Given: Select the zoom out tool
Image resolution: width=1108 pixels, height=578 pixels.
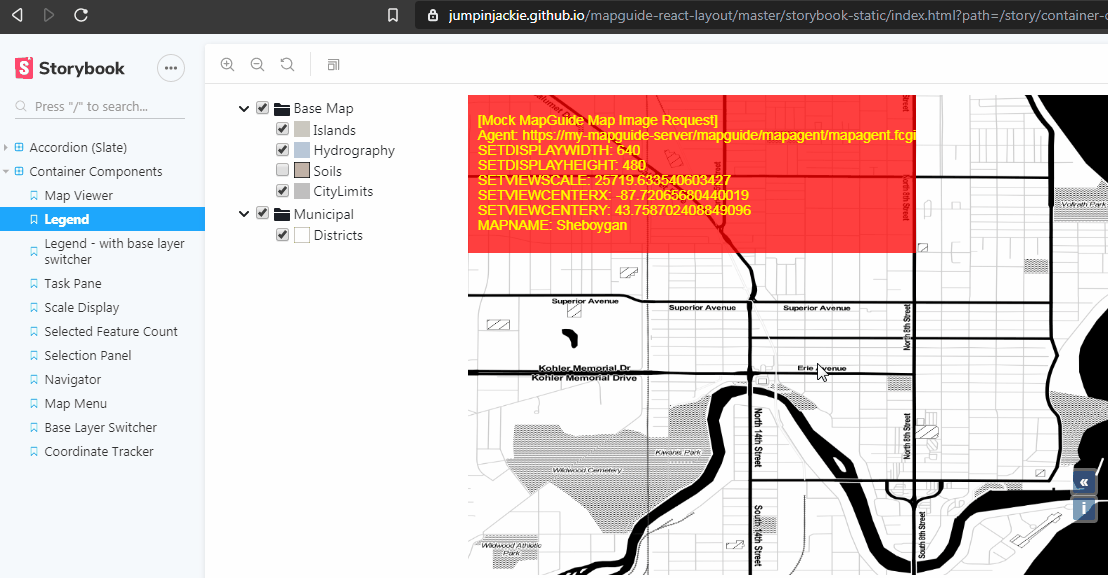Looking at the screenshot, I should coord(257,64).
